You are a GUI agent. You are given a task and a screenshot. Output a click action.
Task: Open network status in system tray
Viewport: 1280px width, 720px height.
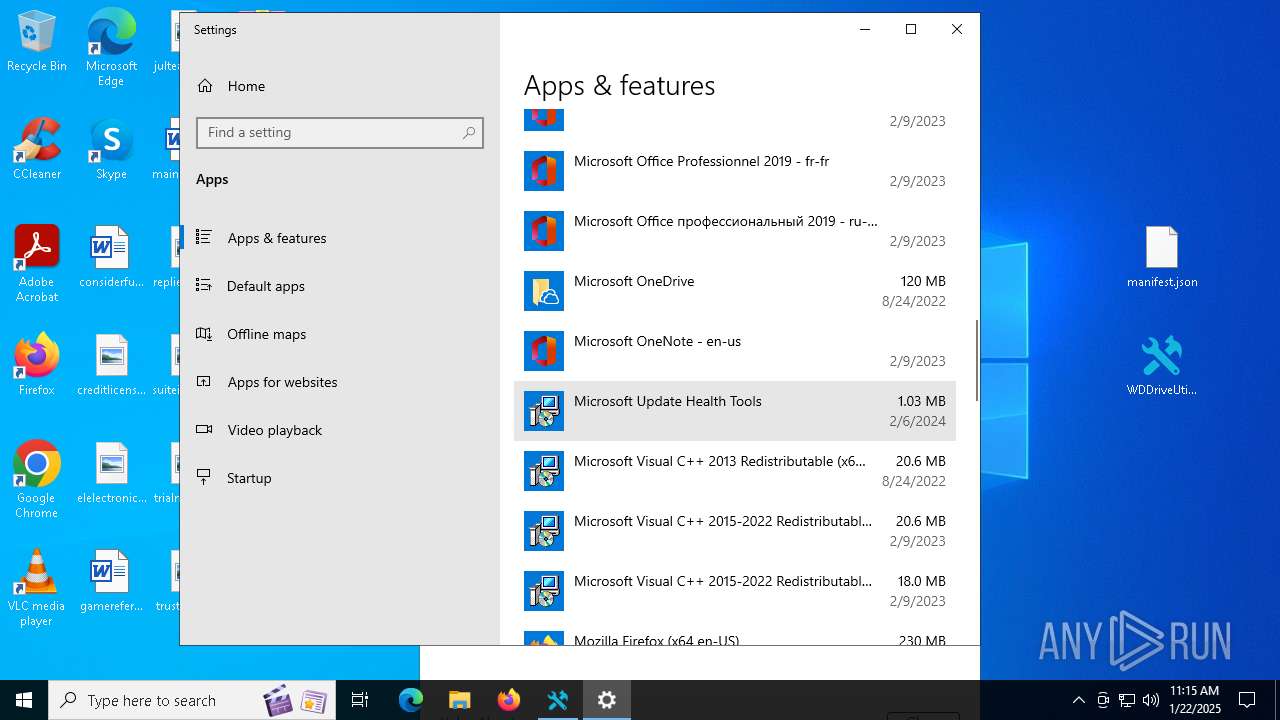pyautogui.click(x=1127, y=700)
